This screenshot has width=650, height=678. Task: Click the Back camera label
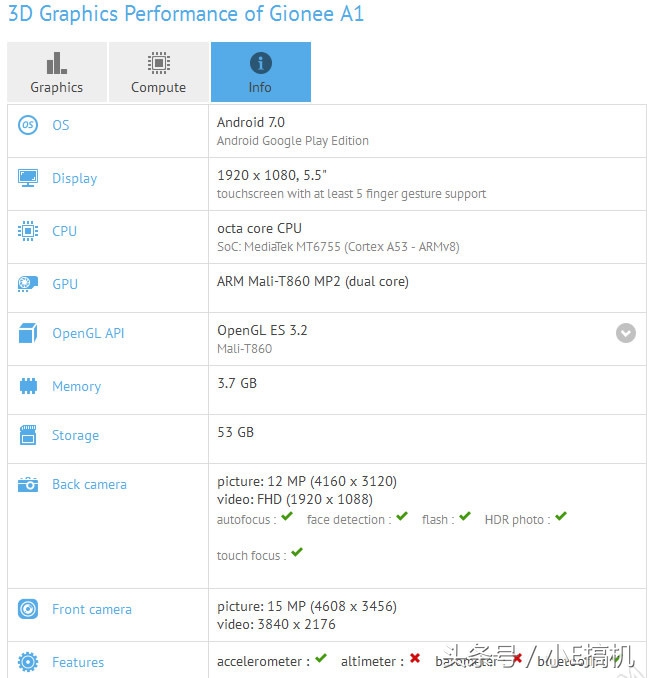point(90,484)
